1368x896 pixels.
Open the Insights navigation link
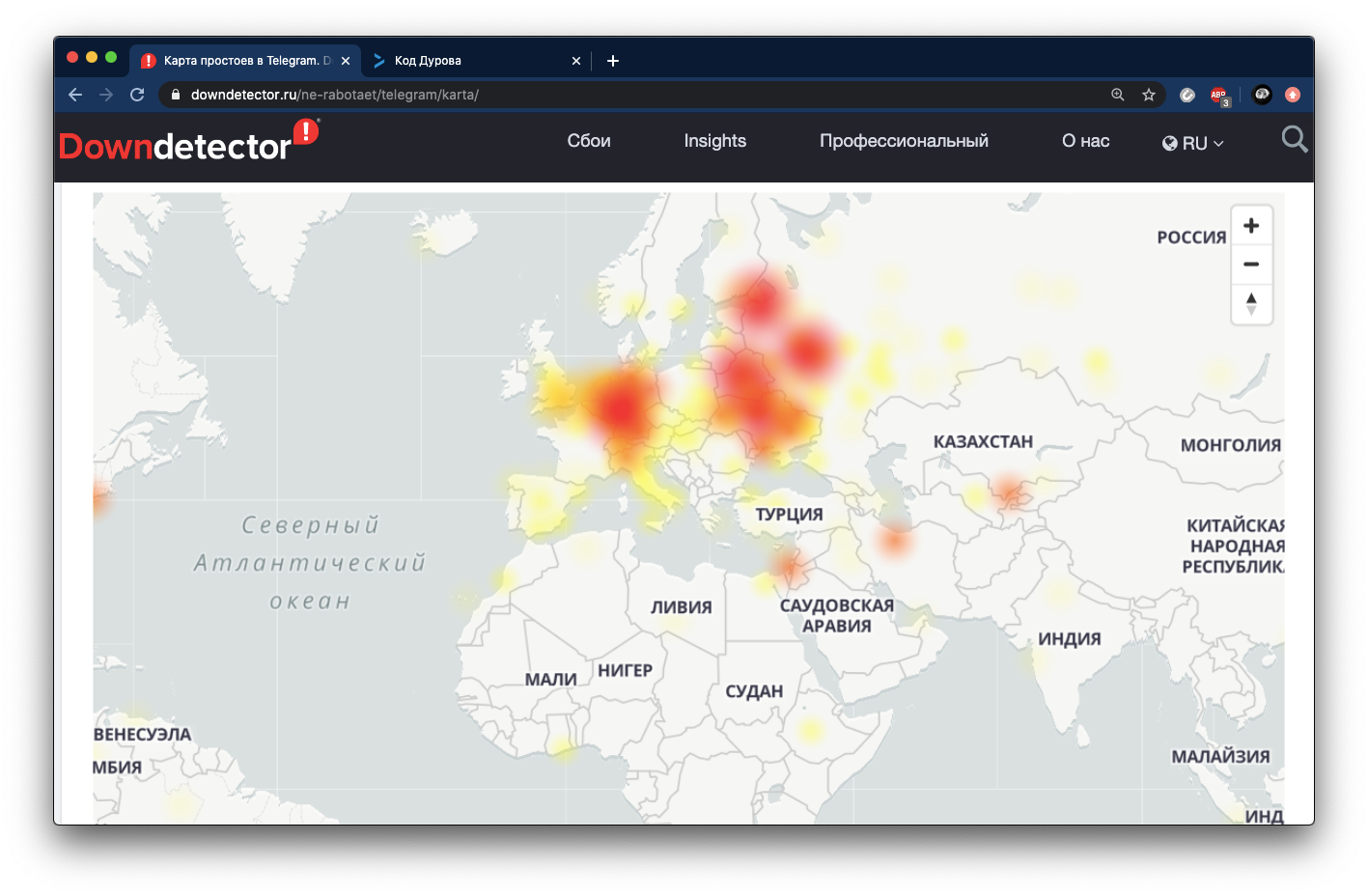pyautogui.click(x=714, y=141)
